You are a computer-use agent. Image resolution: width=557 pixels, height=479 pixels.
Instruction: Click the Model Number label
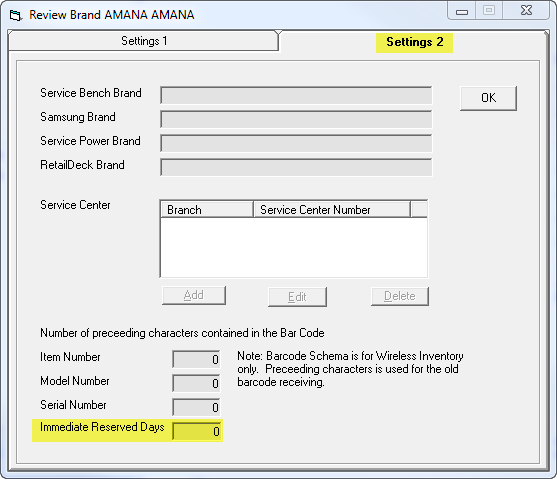(75, 381)
